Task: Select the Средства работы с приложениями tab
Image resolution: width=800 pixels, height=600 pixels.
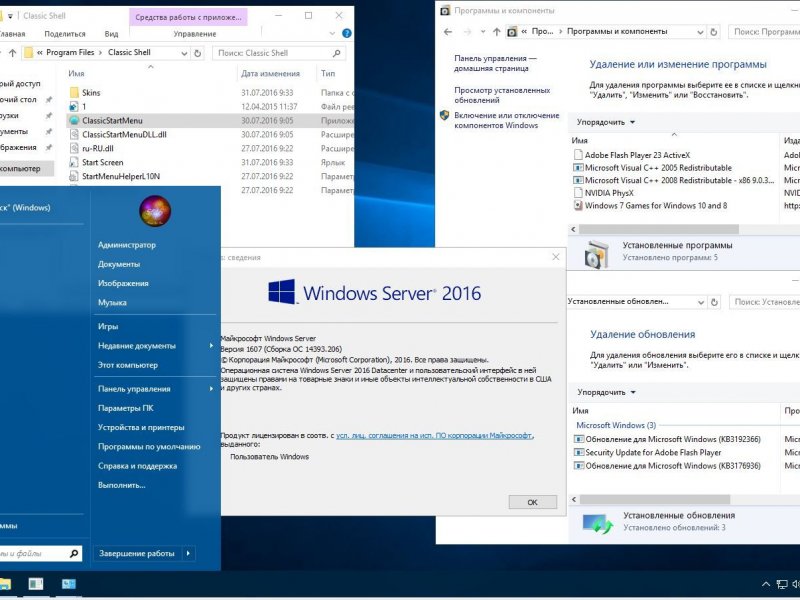Action: pos(188,17)
